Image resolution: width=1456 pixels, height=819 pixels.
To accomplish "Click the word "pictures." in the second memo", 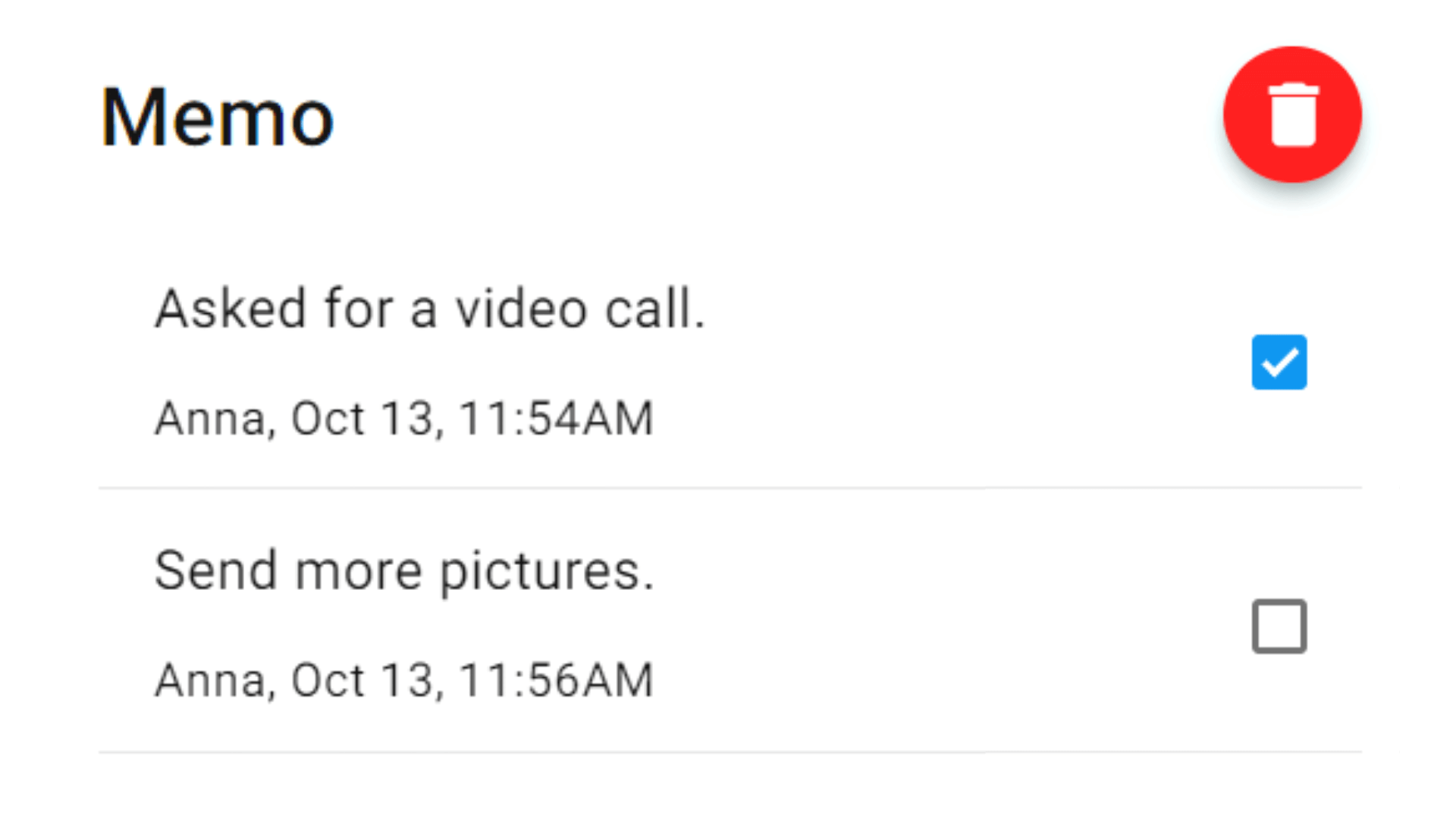I will click(x=547, y=572).
